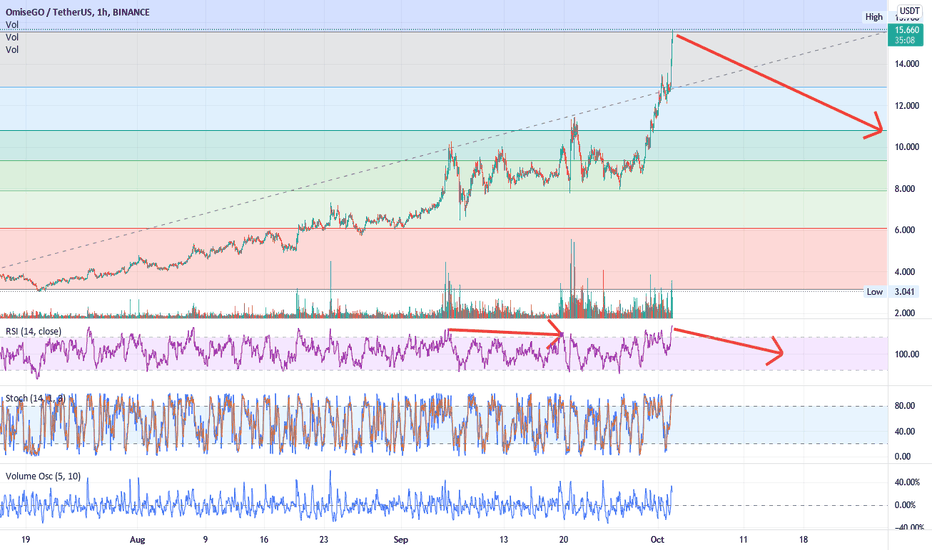The width and height of the screenshot is (932, 550).
Task: Click the 11 date on time axis
Action: click(x=743, y=540)
